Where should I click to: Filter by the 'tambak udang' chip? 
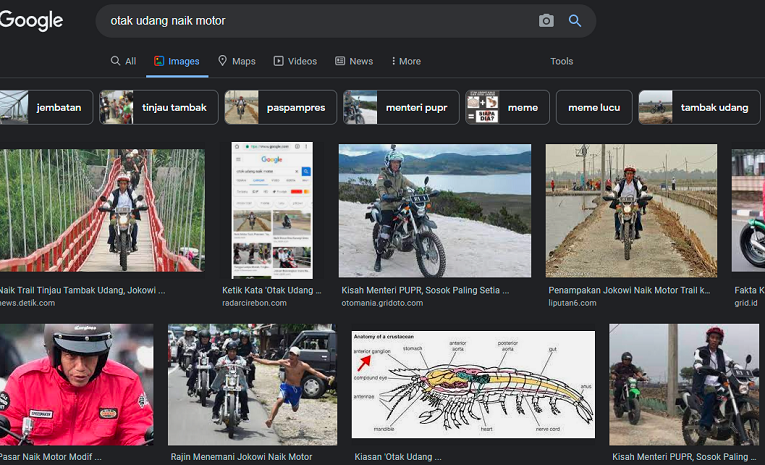(x=699, y=107)
